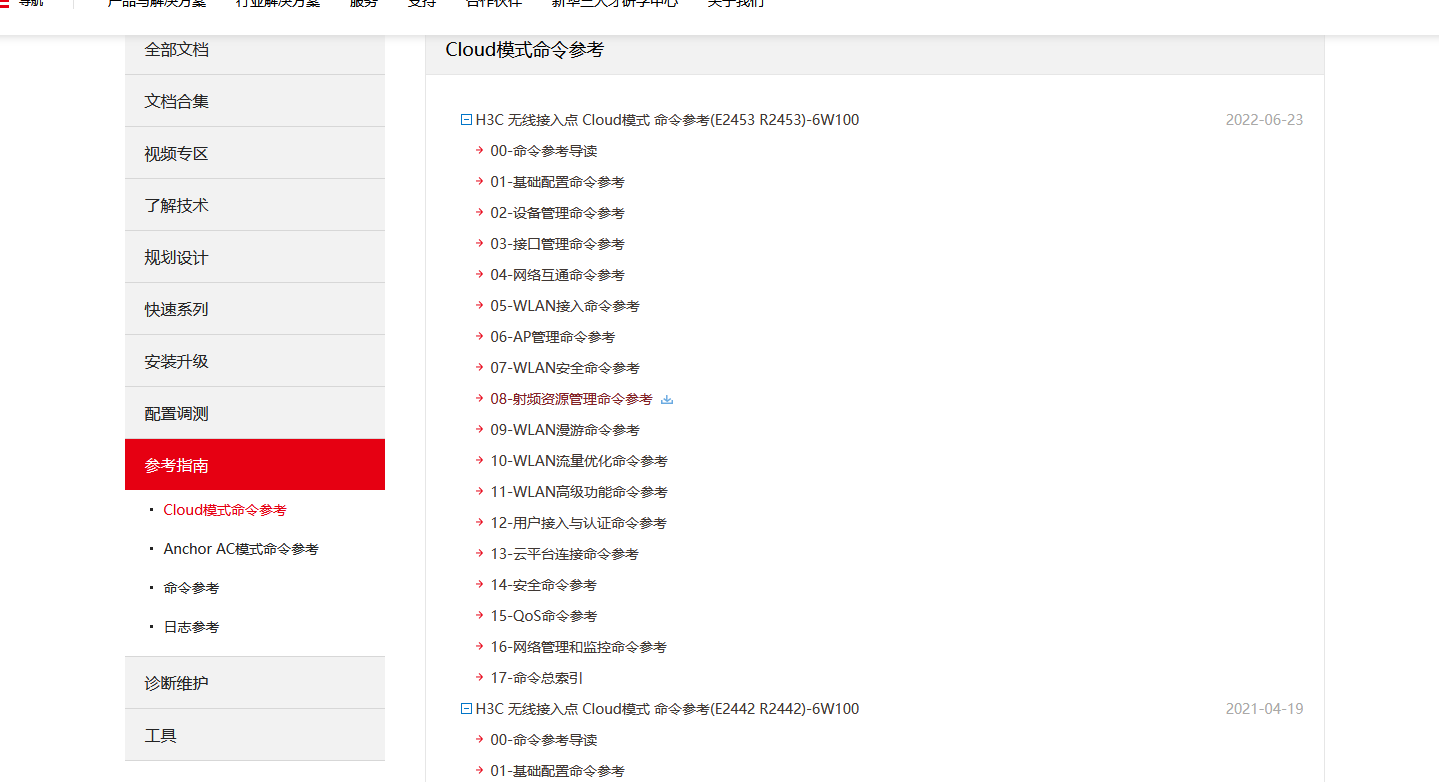Open 04-网络互通命令参考
Image resolution: width=1439 pixels, height=782 pixels.
557,275
